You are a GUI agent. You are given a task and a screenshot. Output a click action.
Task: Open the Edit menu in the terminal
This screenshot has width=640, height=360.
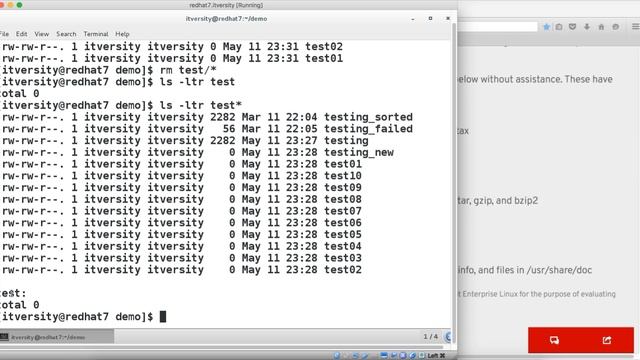click(x=22, y=34)
